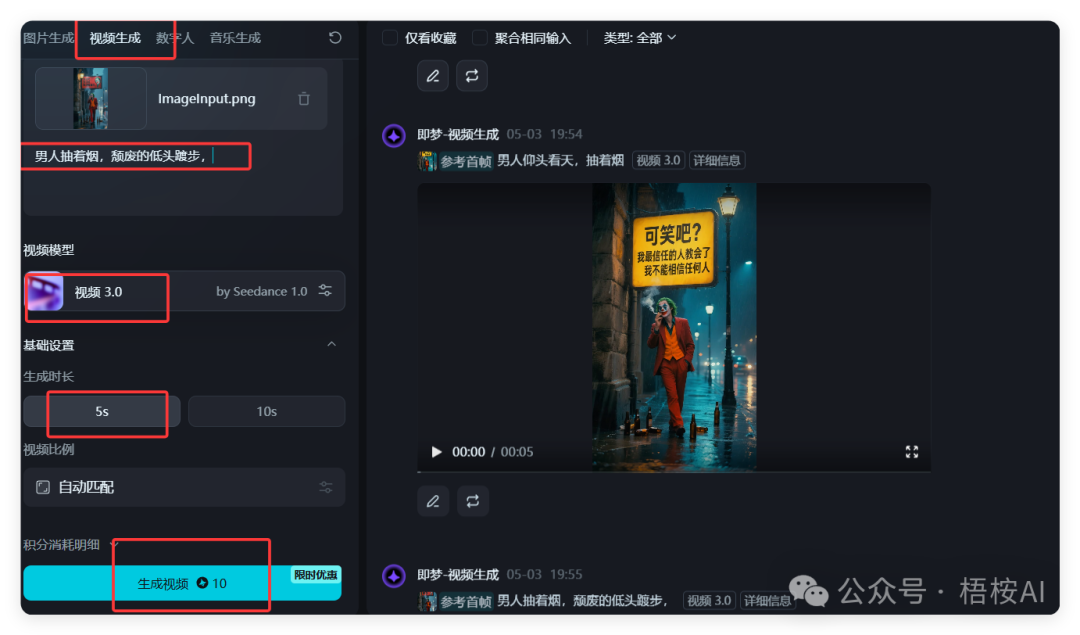Open video model settings sliders icon

click(325, 291)
